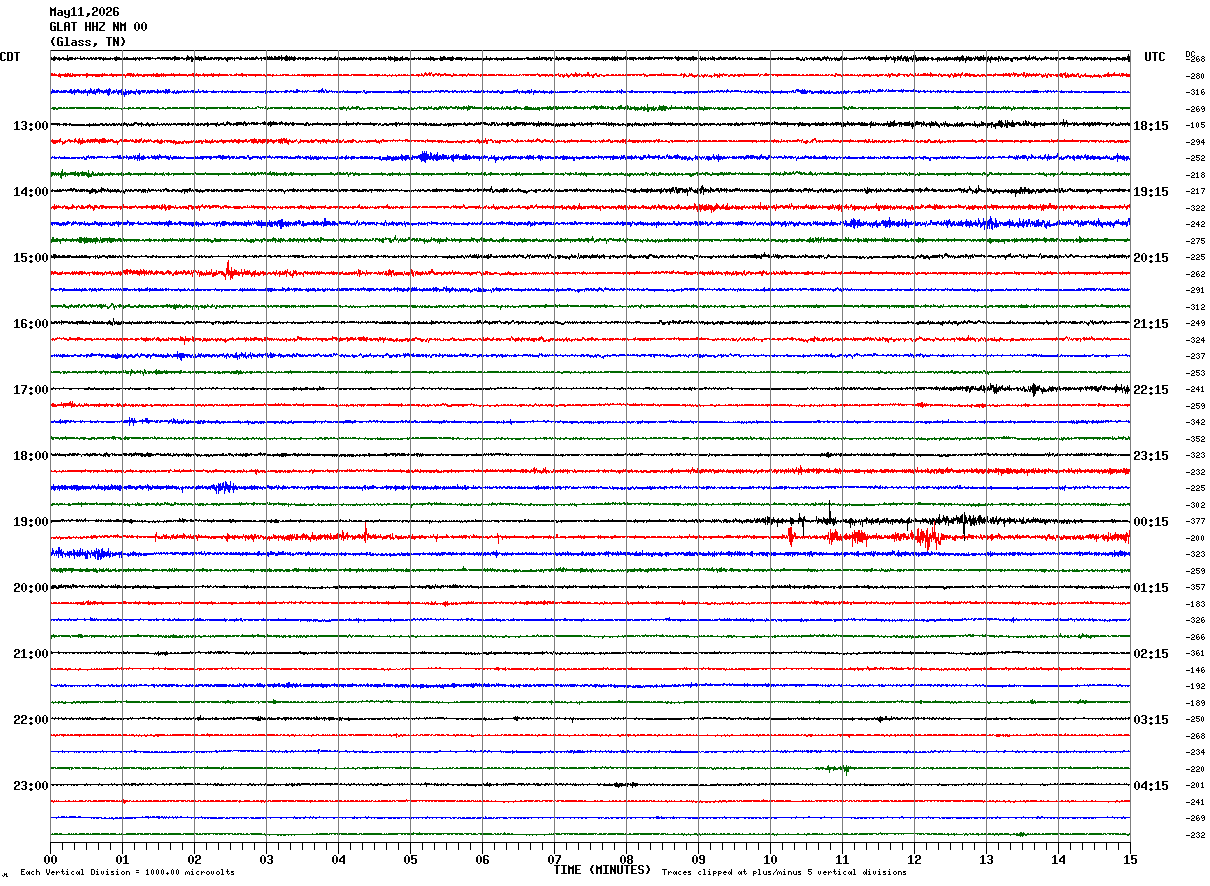Click the 19:00 CDT time label

click(x=30, y=522)
